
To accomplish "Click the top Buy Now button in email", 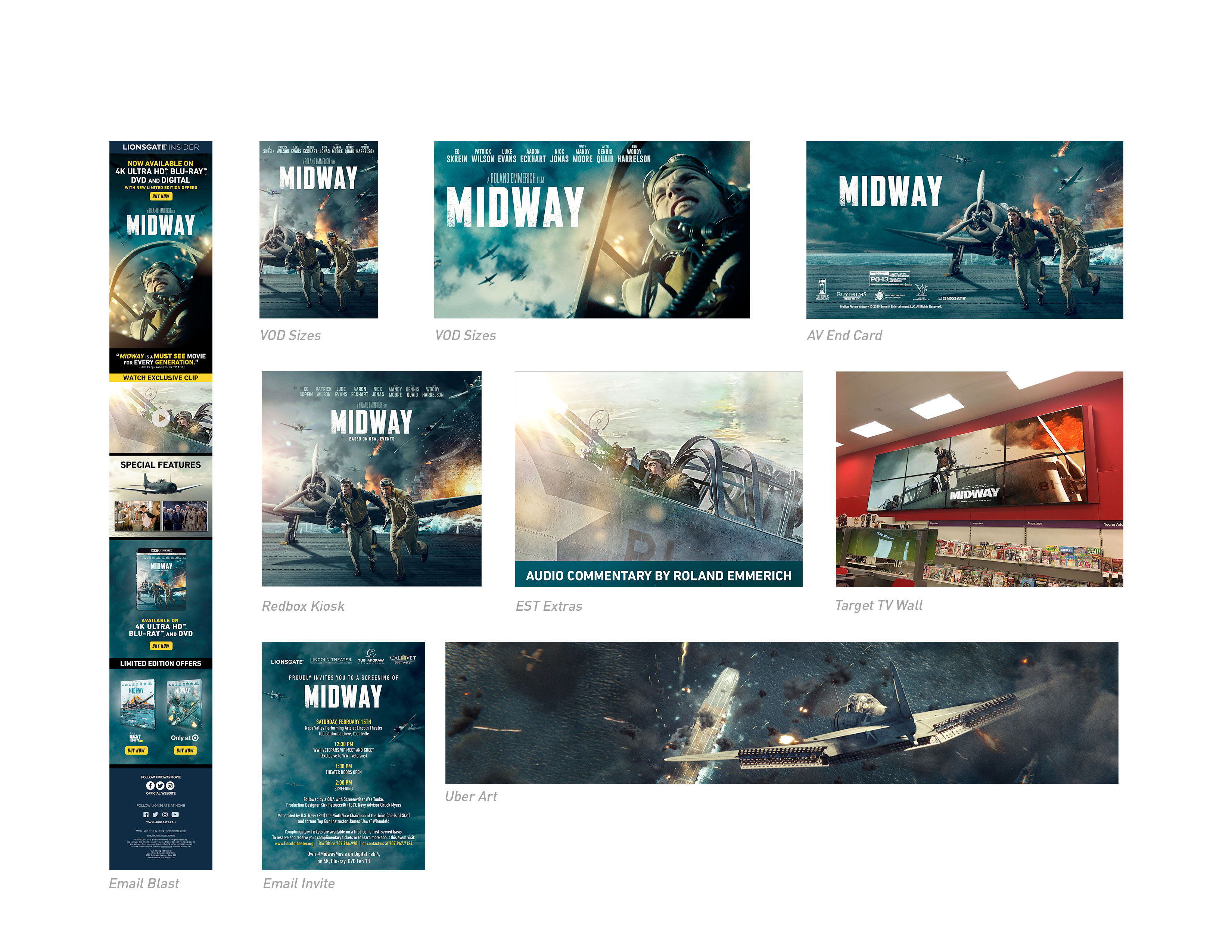I will click(161, 196).
